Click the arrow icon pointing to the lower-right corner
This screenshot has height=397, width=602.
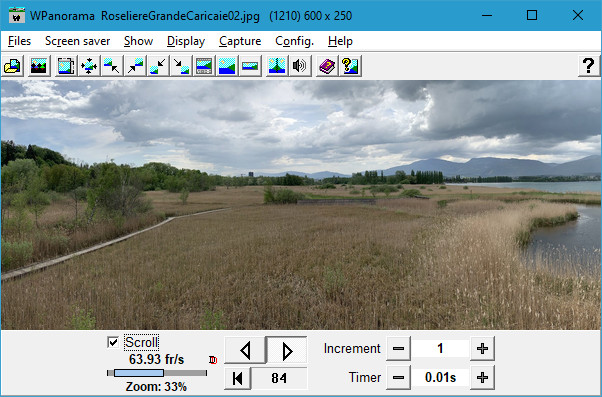coord(181,66)
